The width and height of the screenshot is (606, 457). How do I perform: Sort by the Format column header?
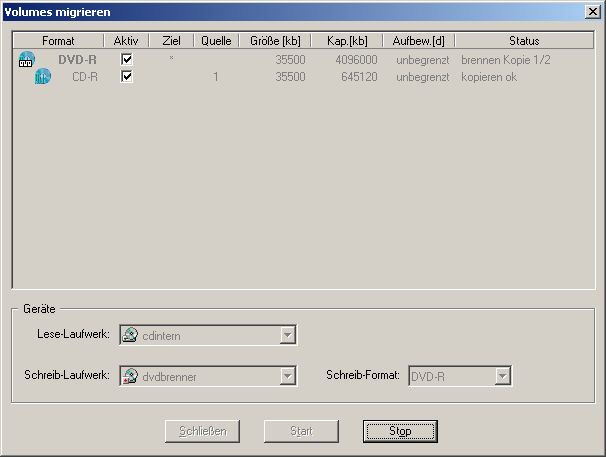click(x=58, y=41)
